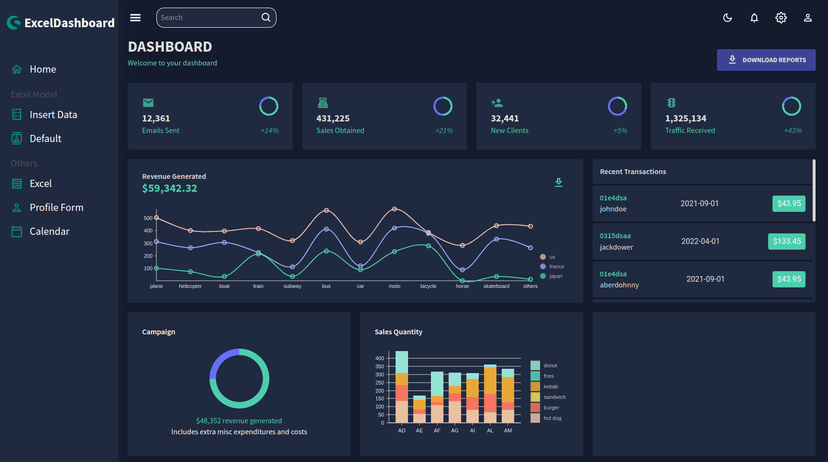This screenshot has width=828, height=462.
Task: Click the ExcelDashboard title text
Action: coord(69,23)
